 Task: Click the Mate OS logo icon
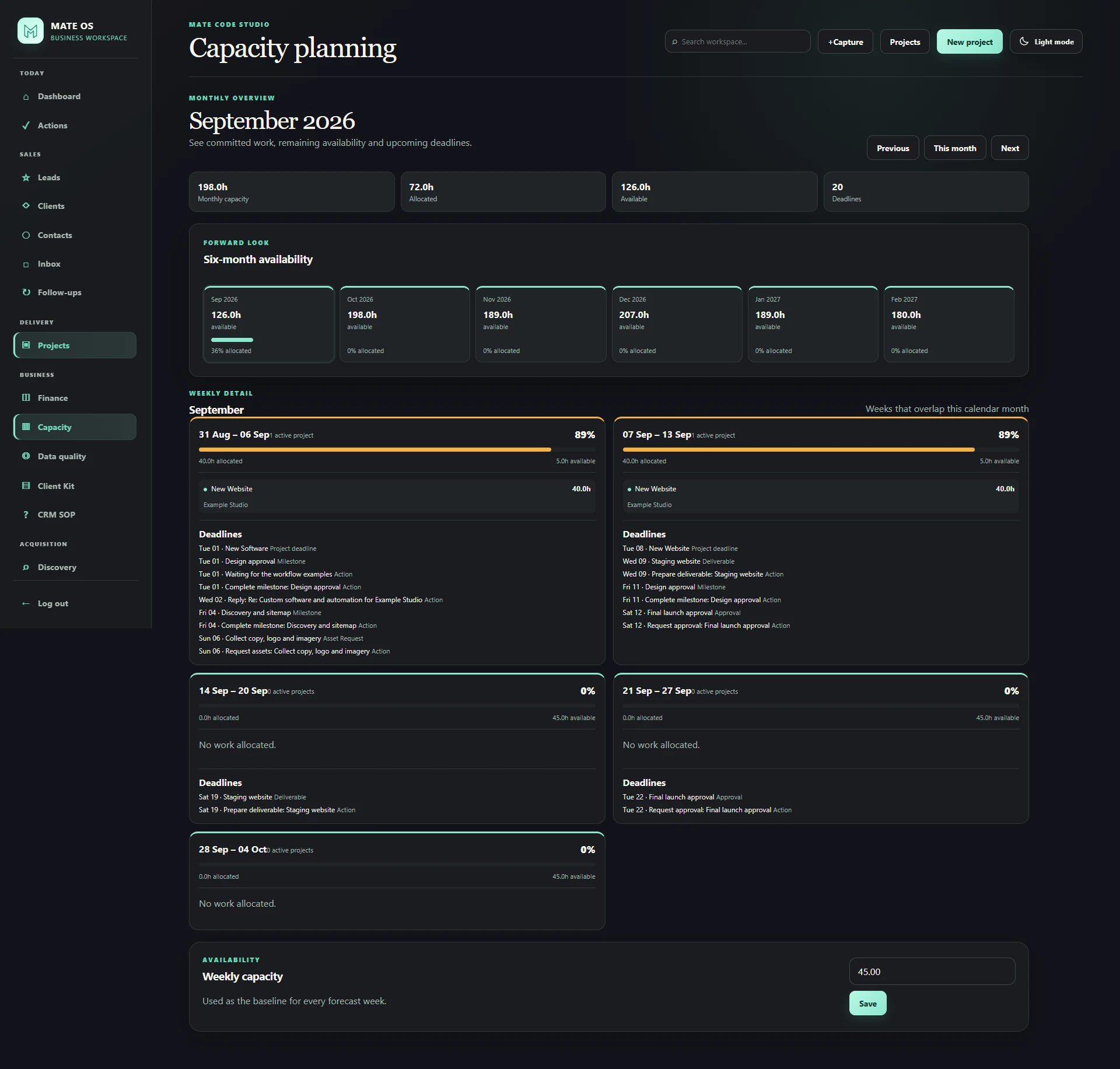coord(30,30)
